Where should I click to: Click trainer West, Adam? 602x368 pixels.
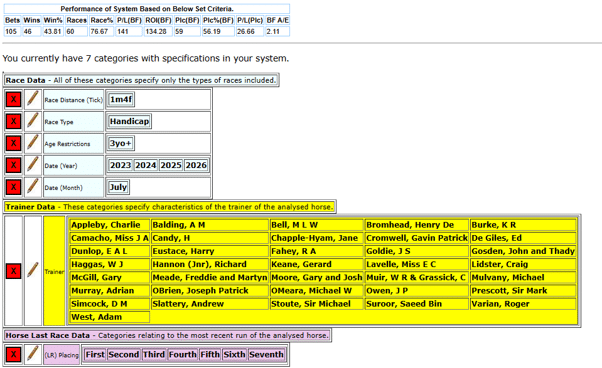109,317
